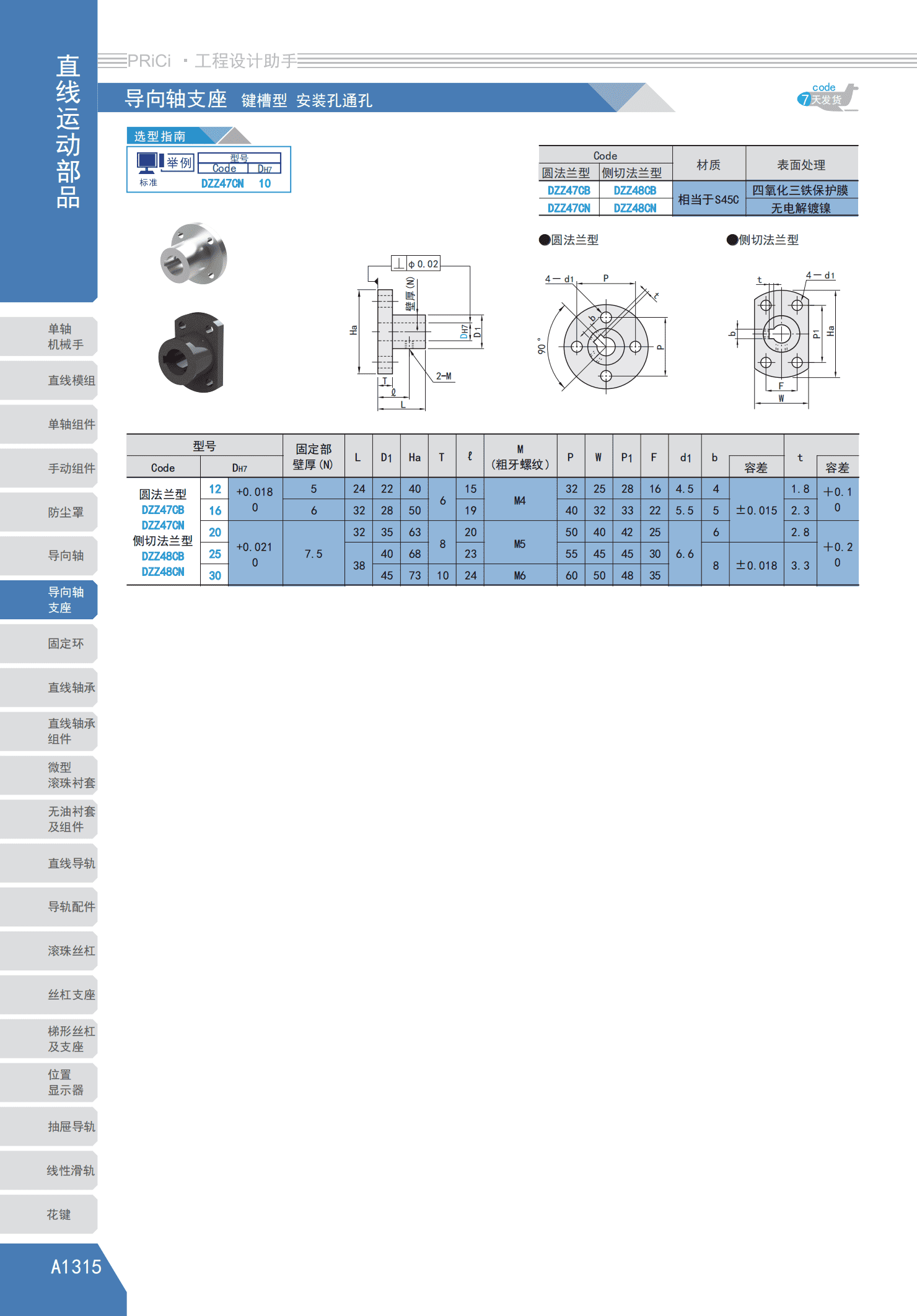
Task: Click the 相当于S45C material cell
Action: pyautogui.click(x=709, y=199)
